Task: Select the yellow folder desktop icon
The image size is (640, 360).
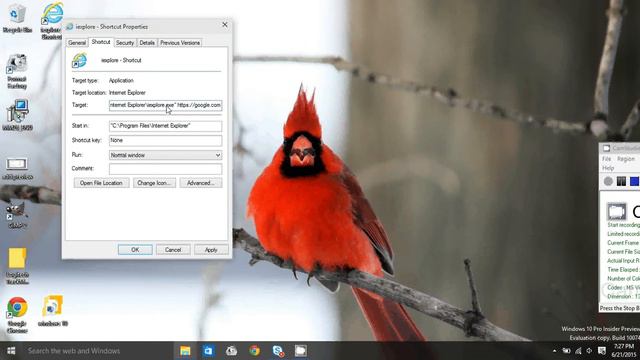Action: click(17, 266)
